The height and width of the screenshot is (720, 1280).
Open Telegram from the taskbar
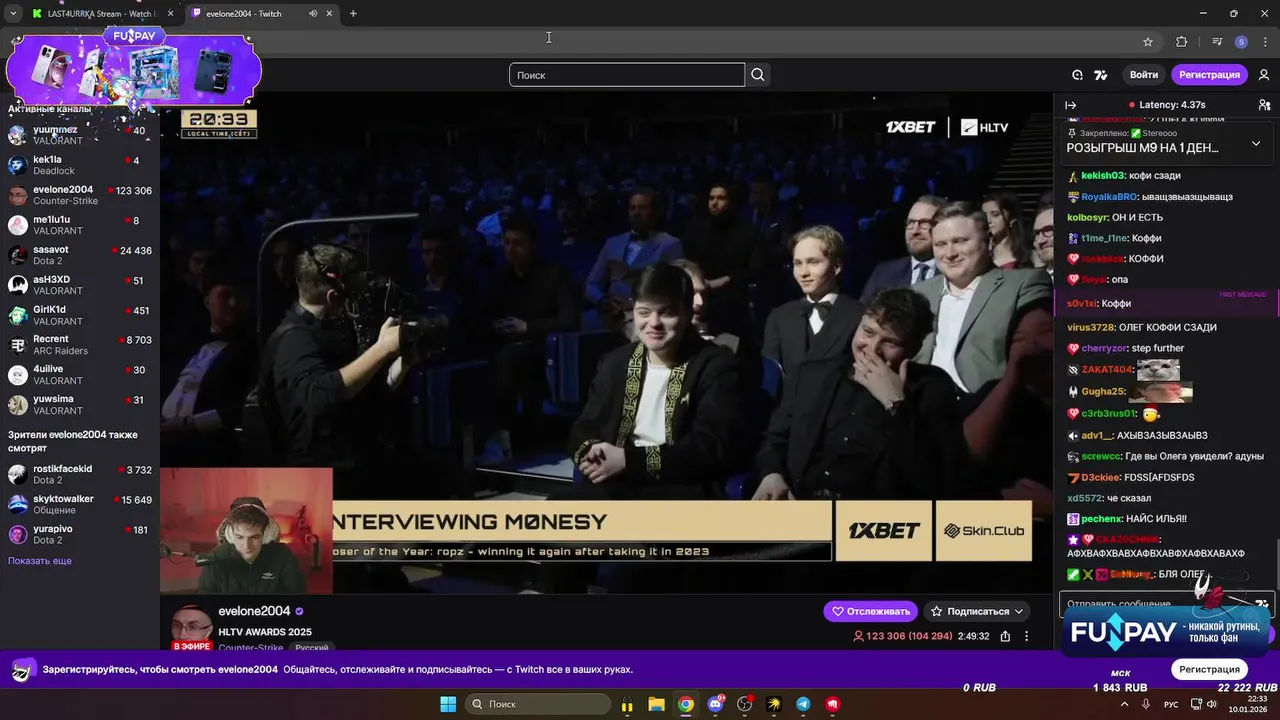click(x=803, y=704)
